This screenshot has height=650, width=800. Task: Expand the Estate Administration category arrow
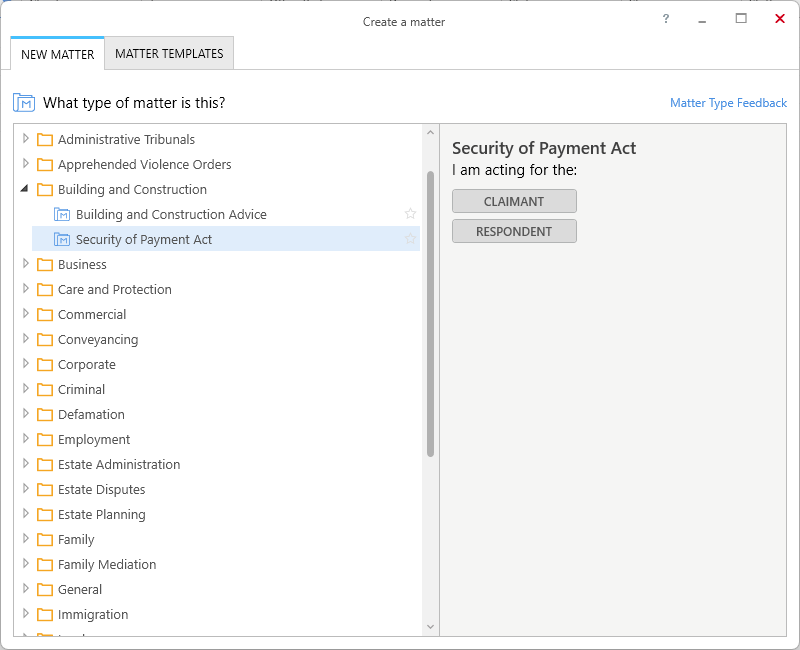[x=26, y=463]
